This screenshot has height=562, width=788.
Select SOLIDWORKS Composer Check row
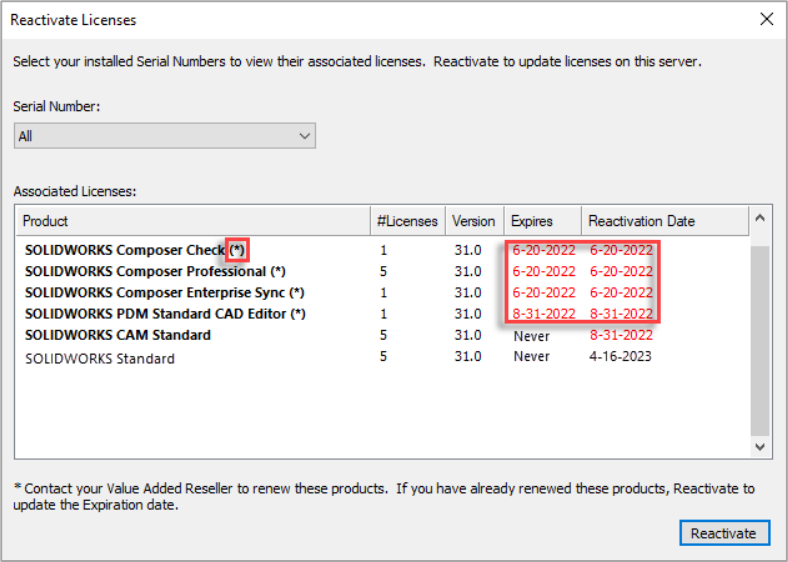point(125,250)
